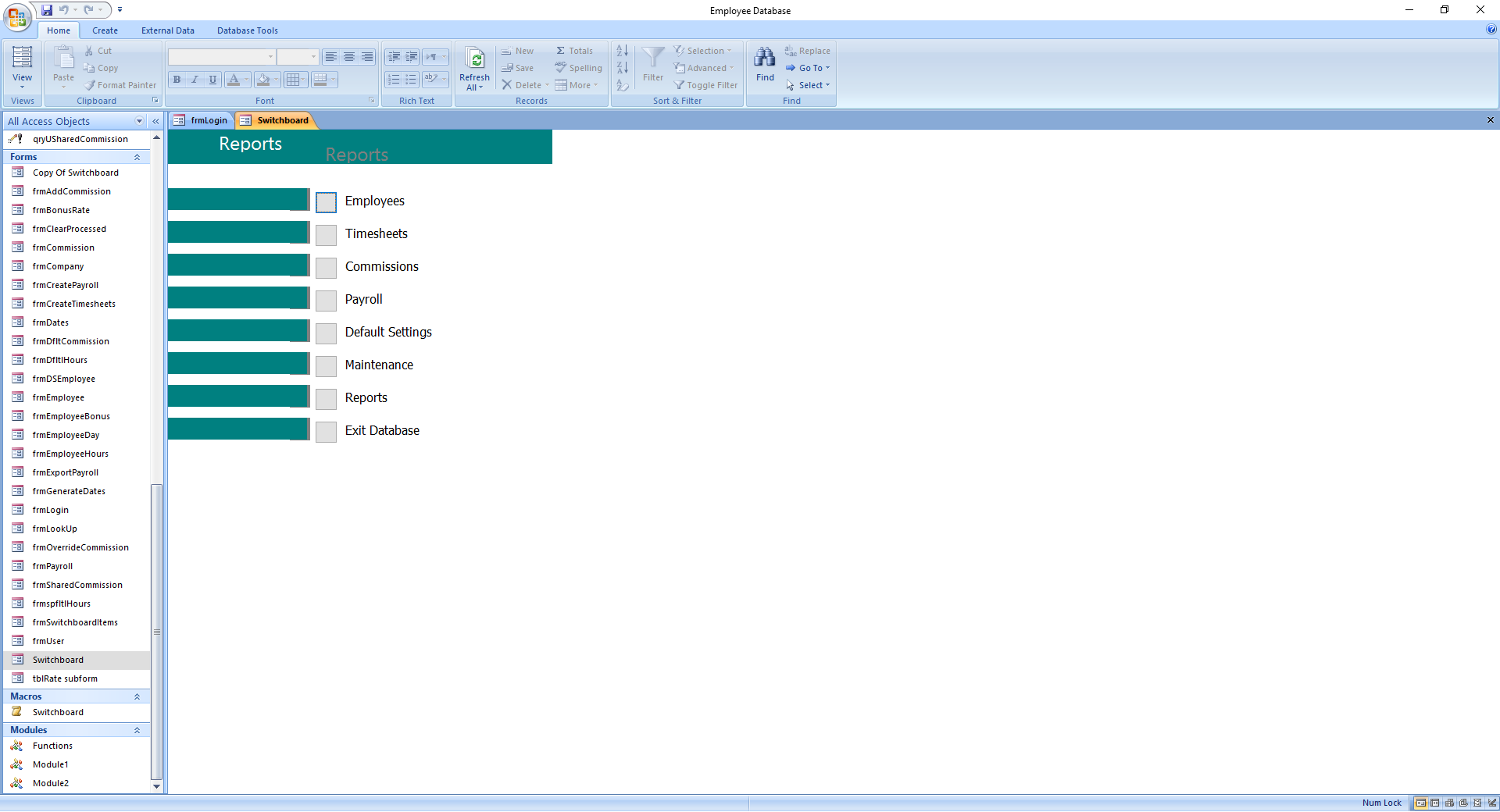1500x812 pixels.
Task: Click the Payroll switchboard button
Action: 326,301
